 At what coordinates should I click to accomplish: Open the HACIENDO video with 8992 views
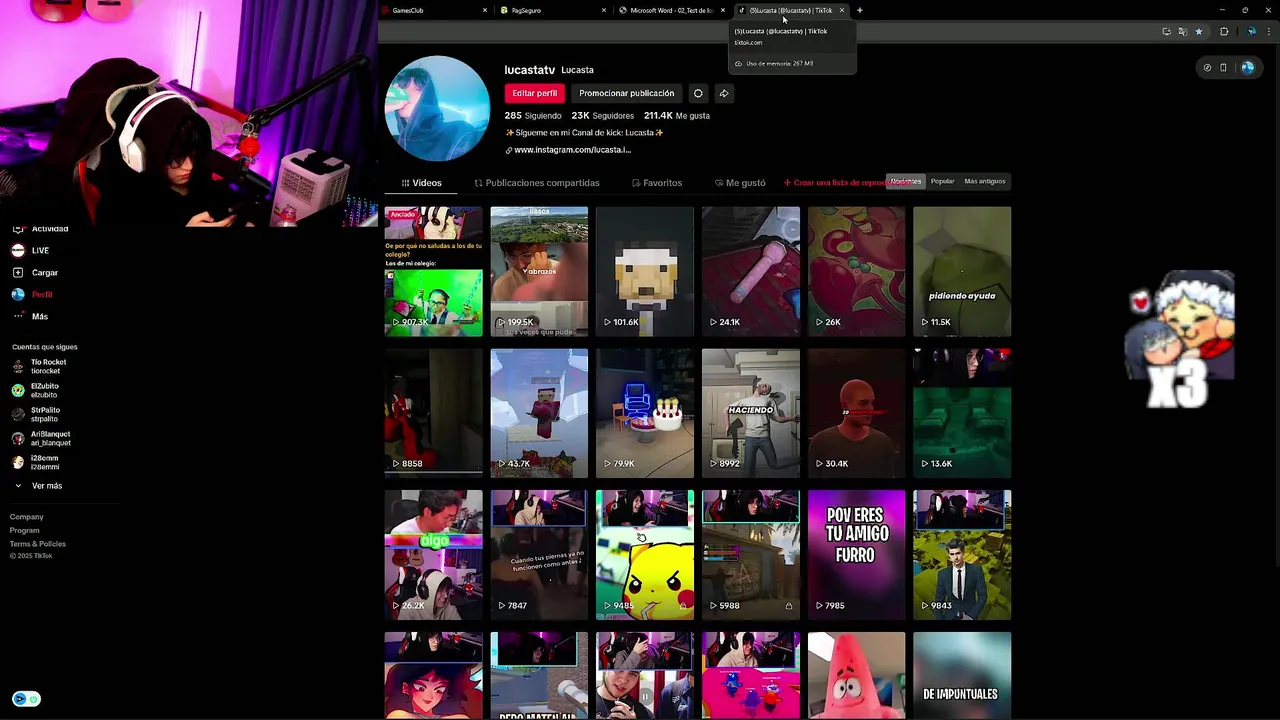click(751, 413)
